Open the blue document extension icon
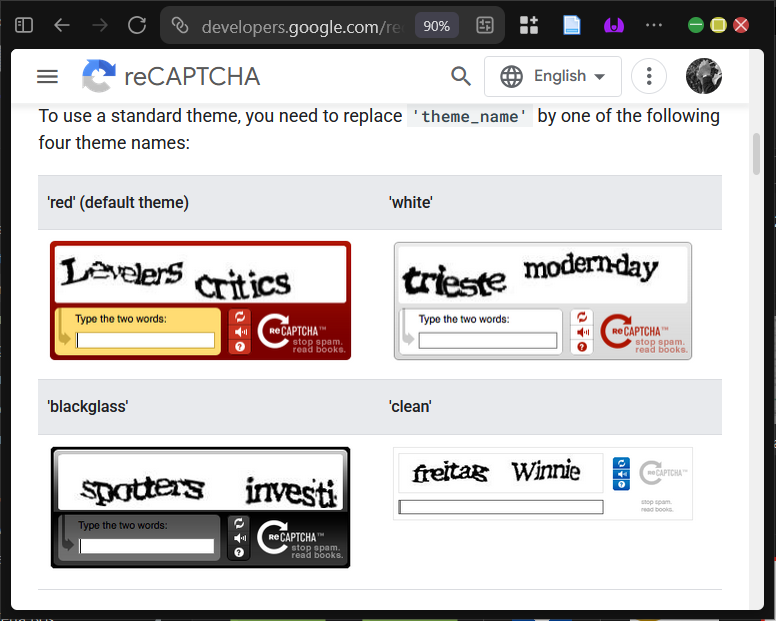Screen dimensions: 776x621 pyautogui.click(x=572, y=25)
